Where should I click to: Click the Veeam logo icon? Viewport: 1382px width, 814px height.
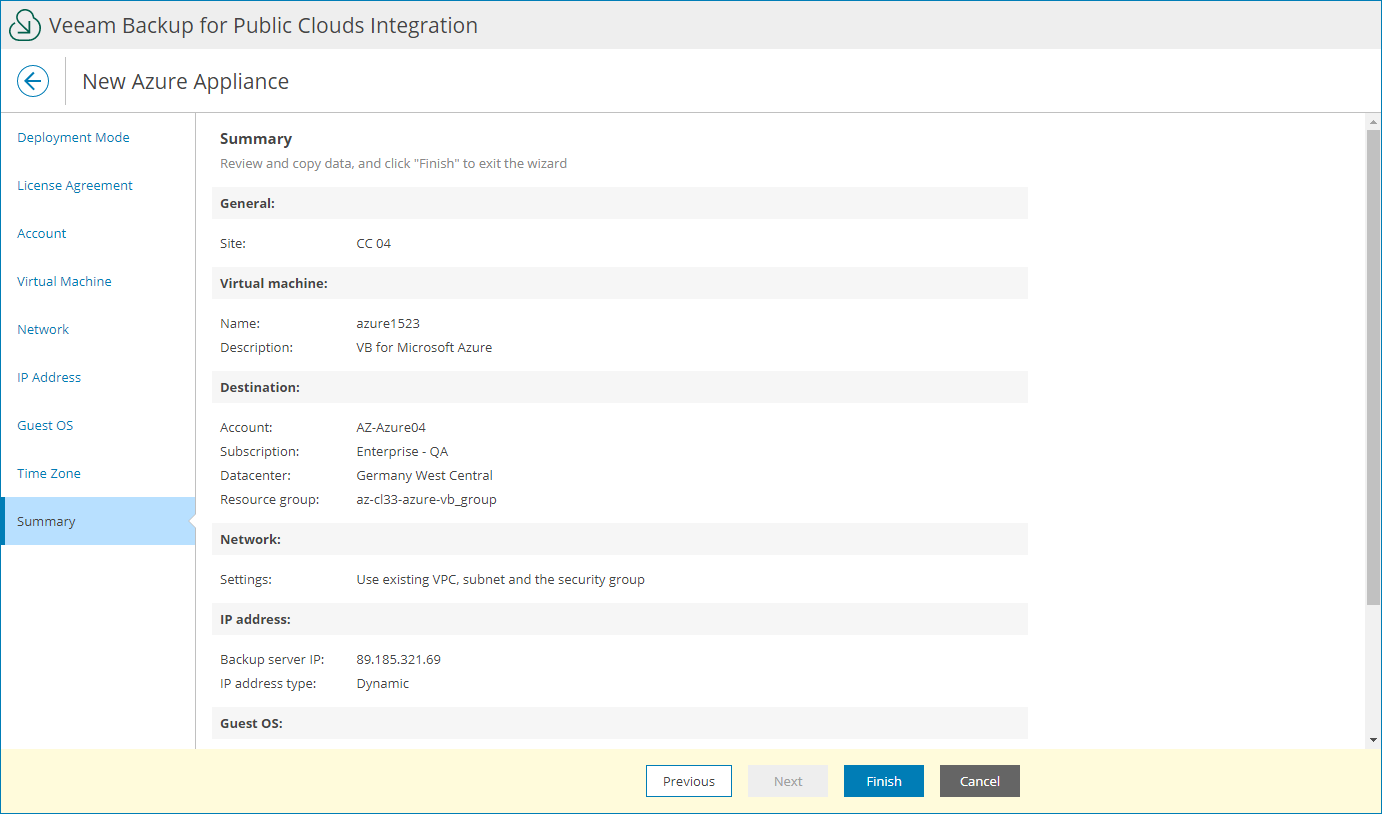click(x=25, y=26)
